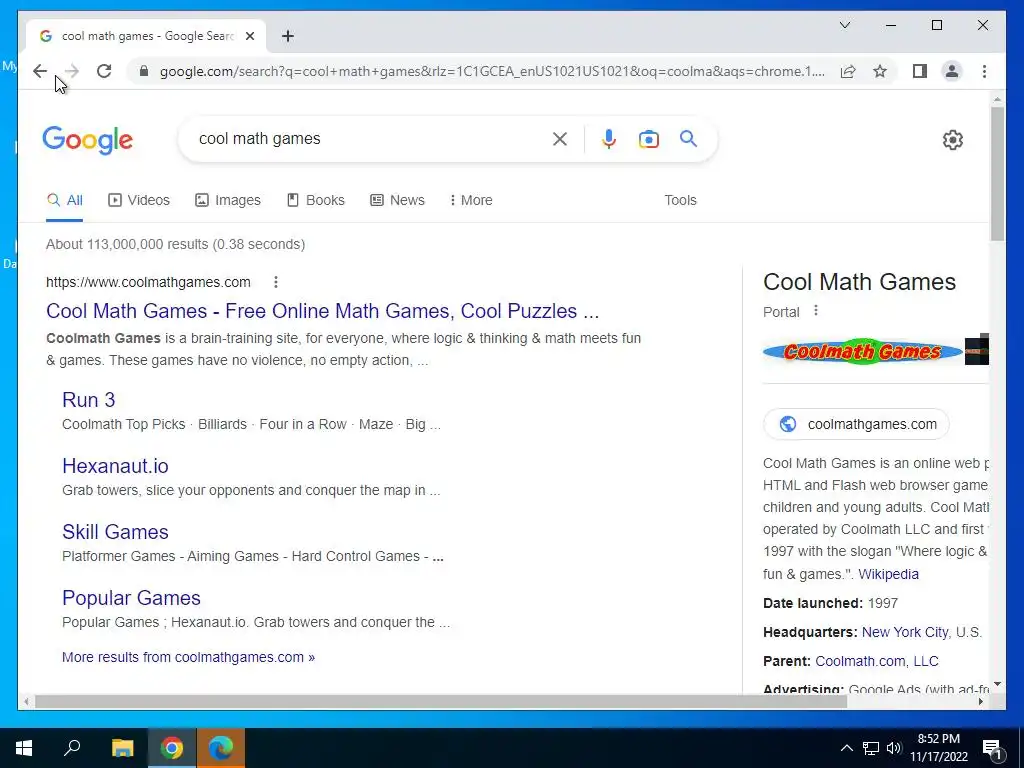The width and height of the screenshot is (1024, 768).
Task: Close the cool math games tab
Action: tap(249, 36)
